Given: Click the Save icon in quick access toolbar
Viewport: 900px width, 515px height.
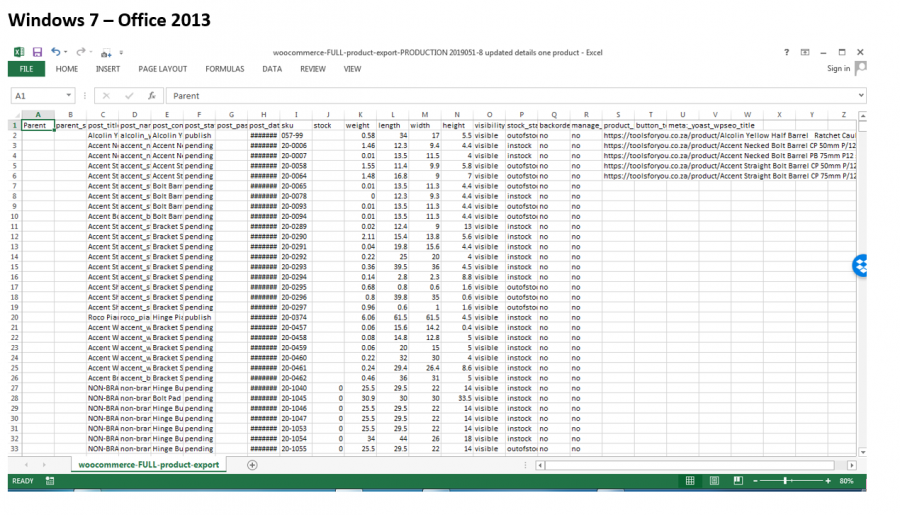Looking at the screenshot, I should [37, 52].
